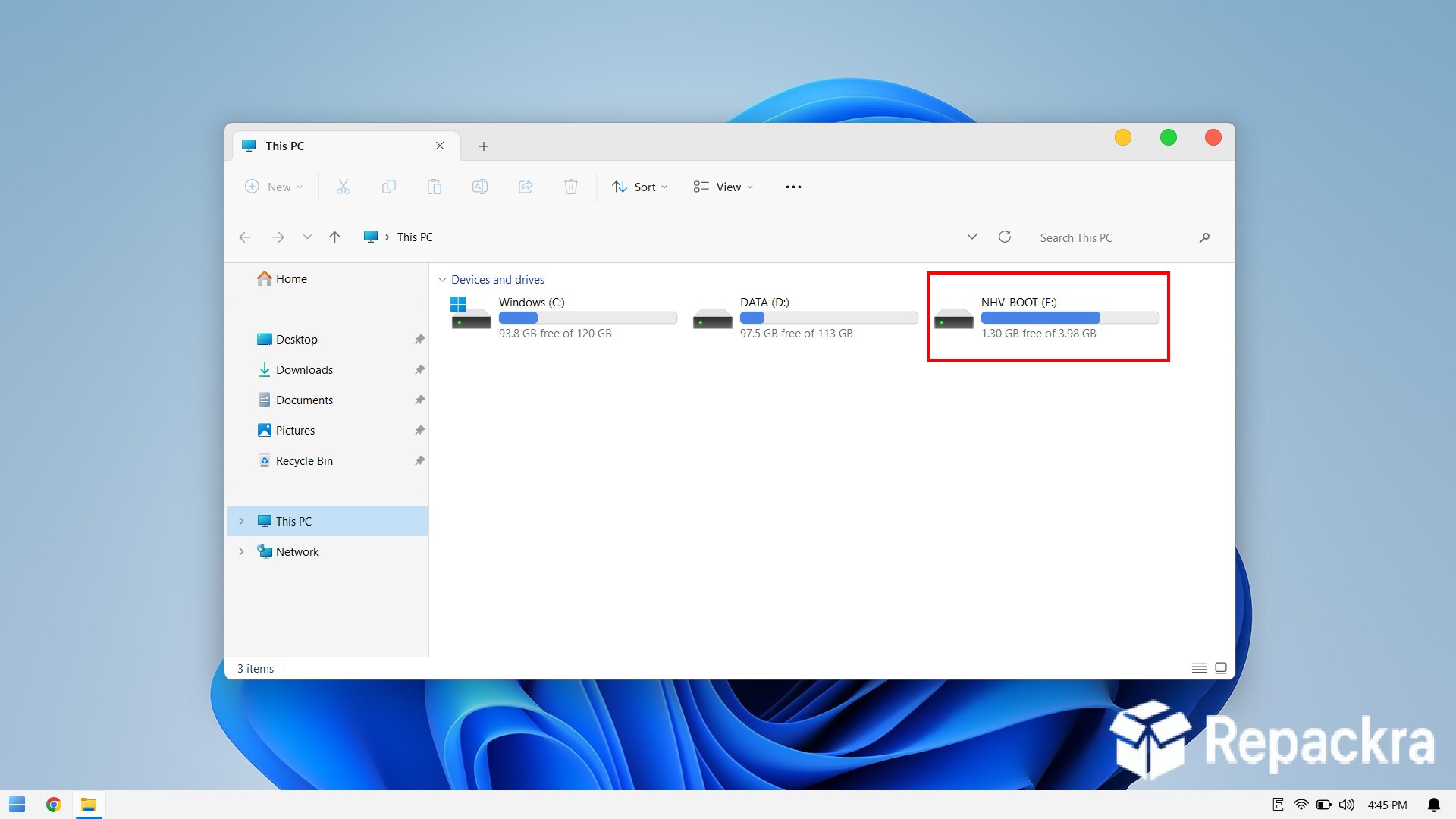Switch to large icons view in status bar
This screenshot has width=1456, height=819.
[x=1221, y=668]
